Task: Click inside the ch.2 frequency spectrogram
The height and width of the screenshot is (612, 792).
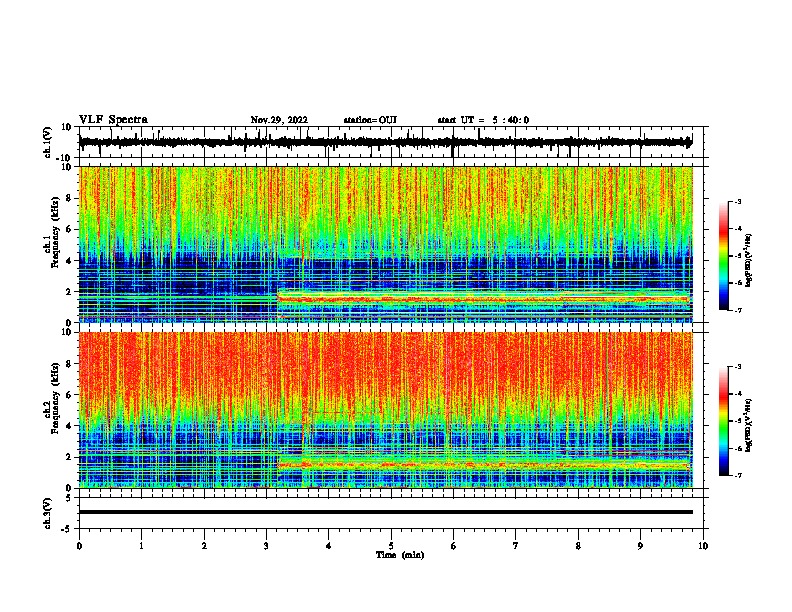Action: (x=385, y=410)
